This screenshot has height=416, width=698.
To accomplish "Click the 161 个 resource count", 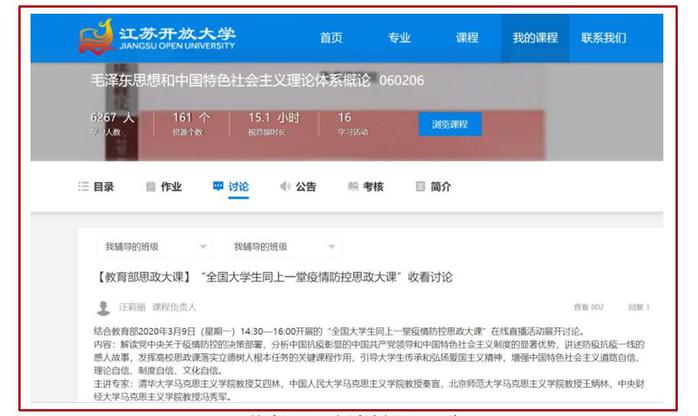I will point(191,118).
